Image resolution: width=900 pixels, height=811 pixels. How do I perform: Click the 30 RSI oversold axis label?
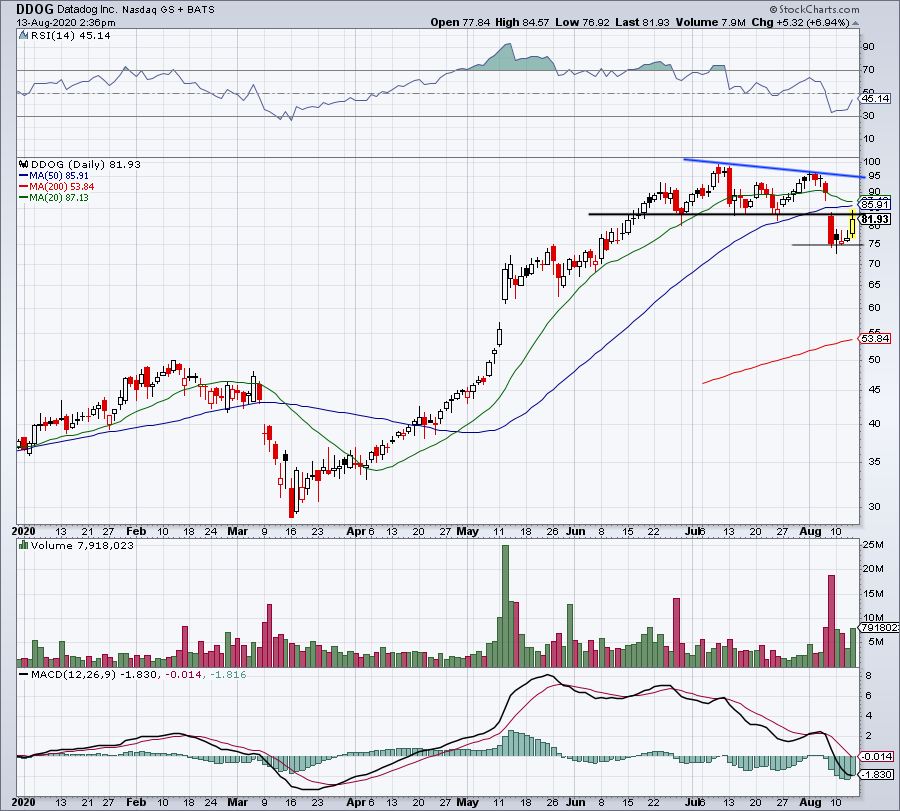pyautogui.click(x=868, y=116)
